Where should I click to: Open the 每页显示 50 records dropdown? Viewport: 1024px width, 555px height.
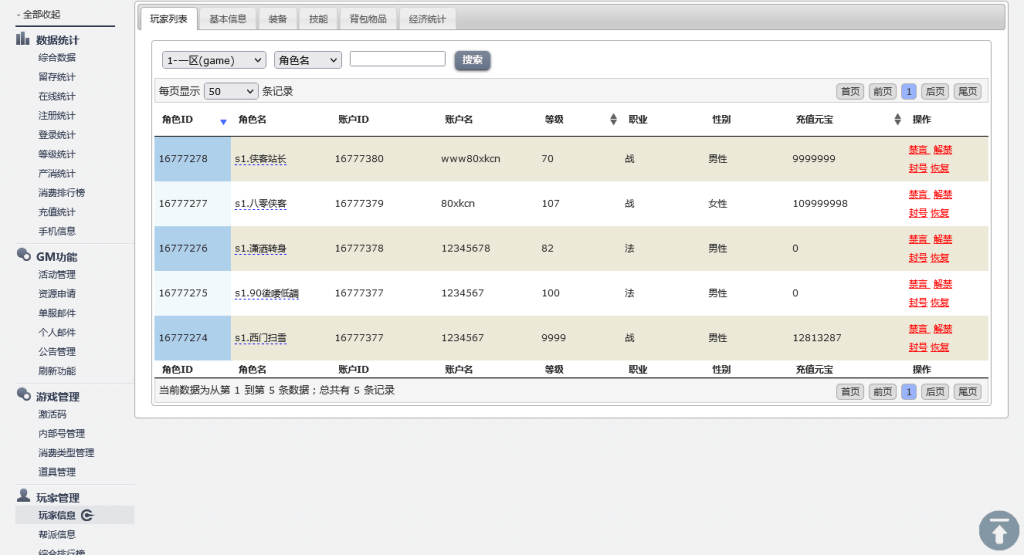point(231,91)
